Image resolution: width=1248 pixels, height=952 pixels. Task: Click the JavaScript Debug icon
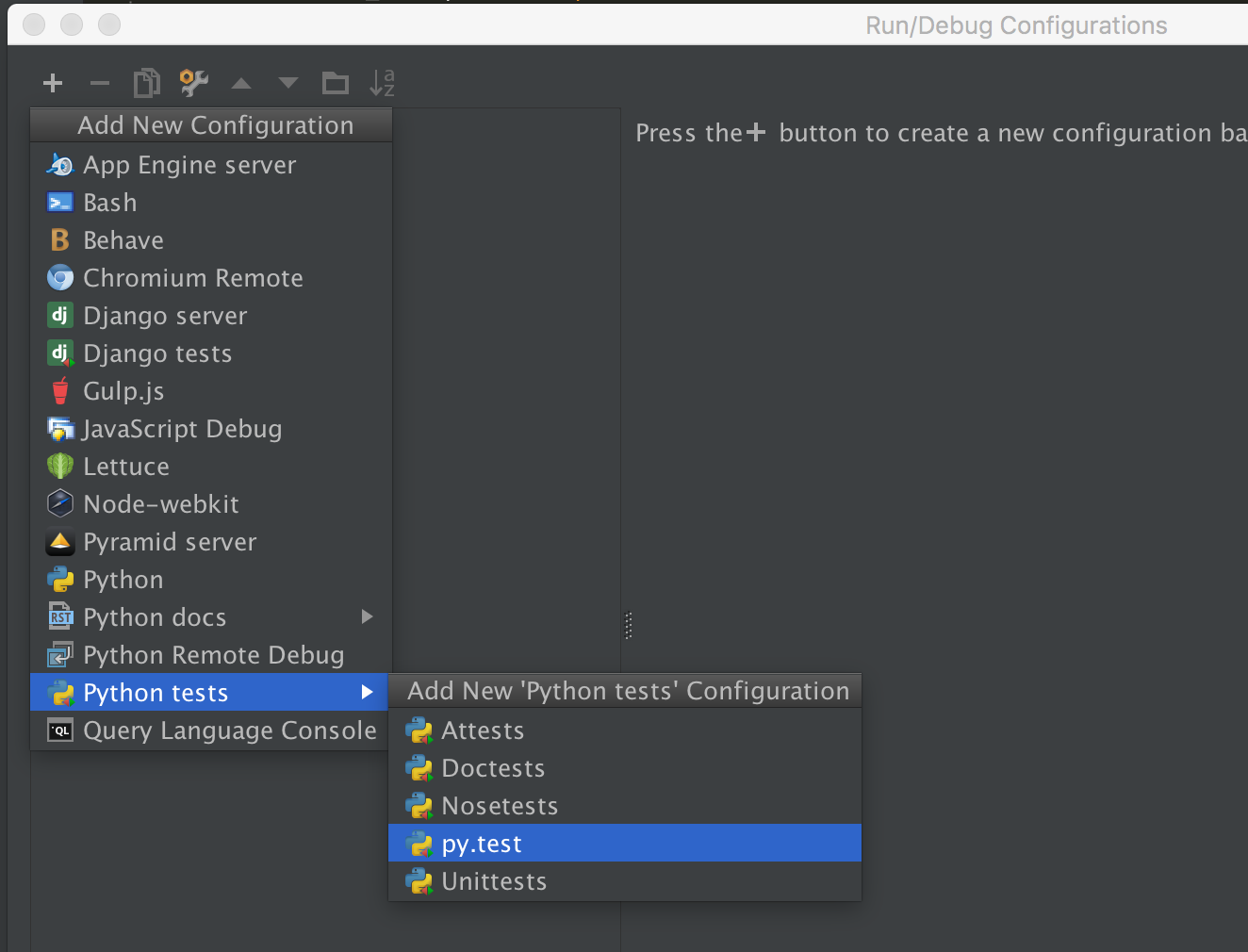coord(60,429)
